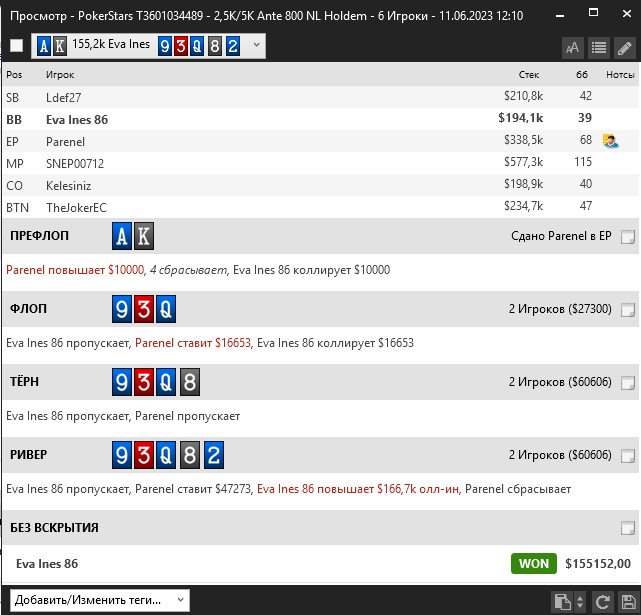This screenshot has height=615, width=641.
Task: Click the 'Pos' column header
Action: pos(14,75)
